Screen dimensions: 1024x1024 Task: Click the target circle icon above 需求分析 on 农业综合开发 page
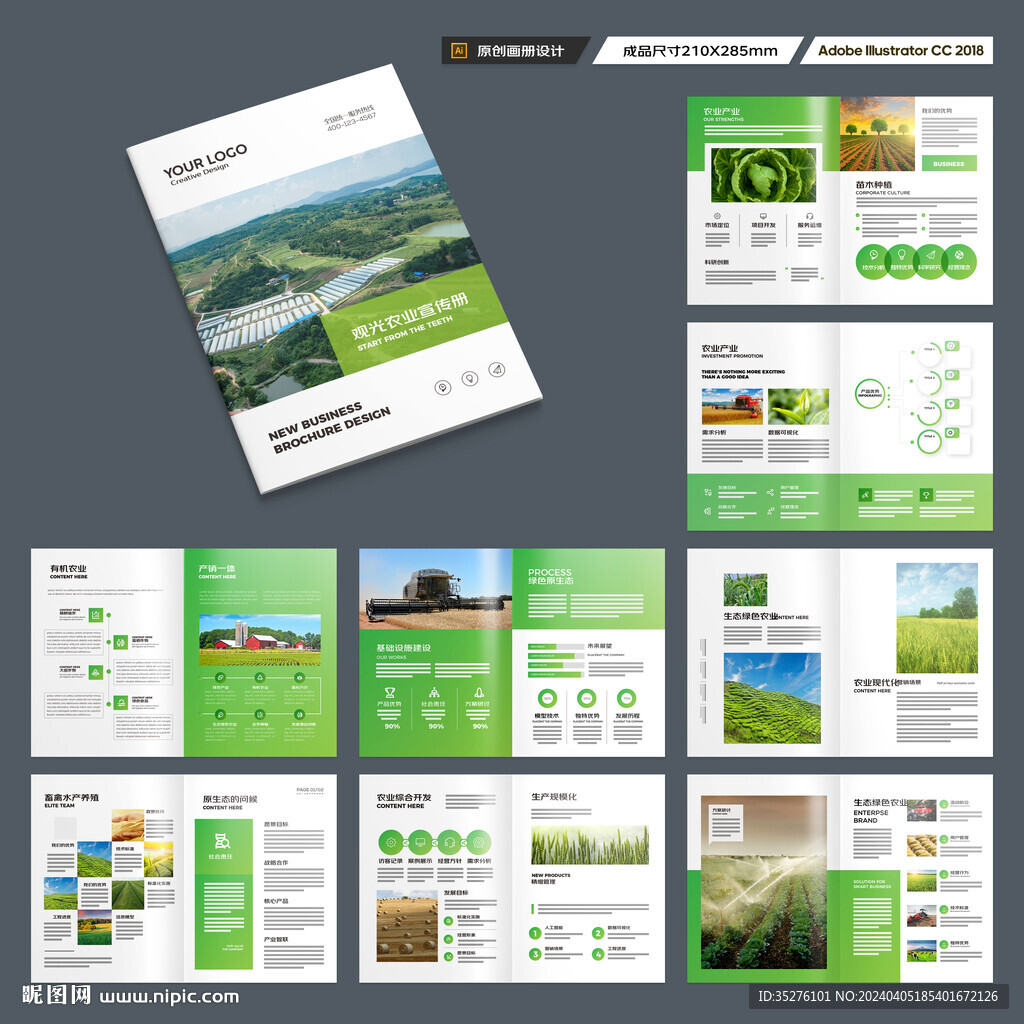479,842
